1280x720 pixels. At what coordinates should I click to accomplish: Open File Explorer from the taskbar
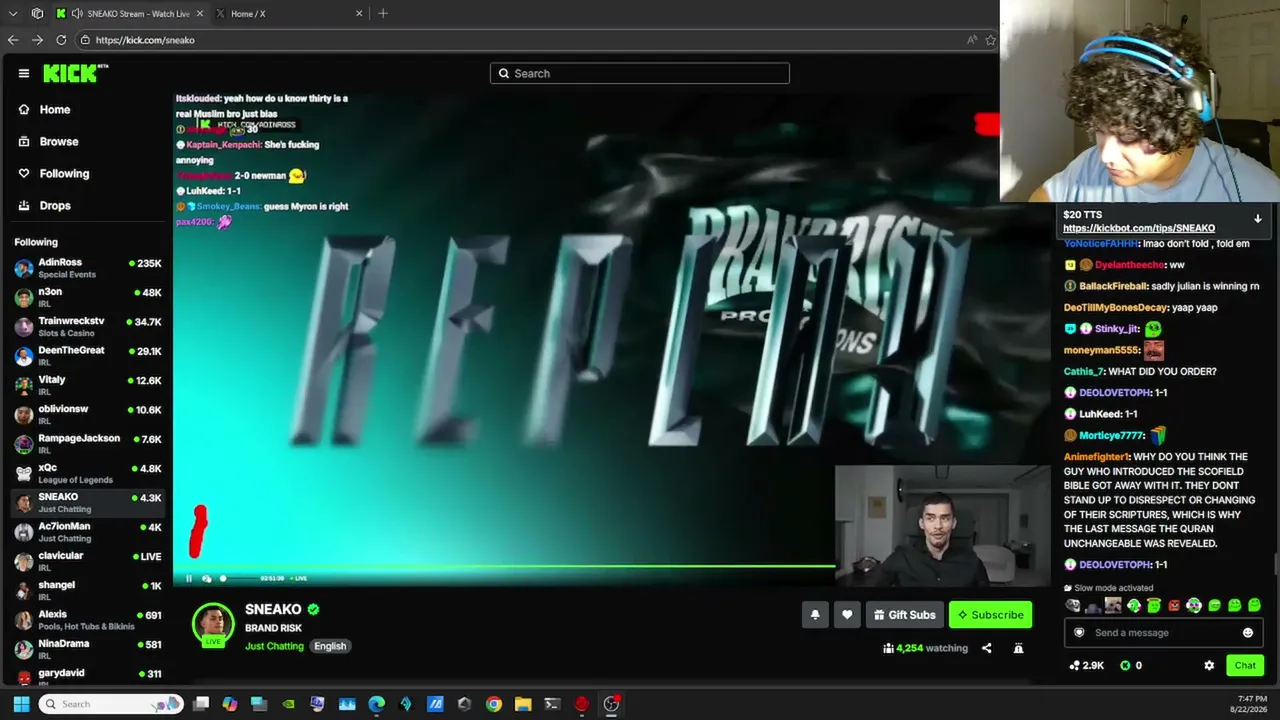click(523, 704)
